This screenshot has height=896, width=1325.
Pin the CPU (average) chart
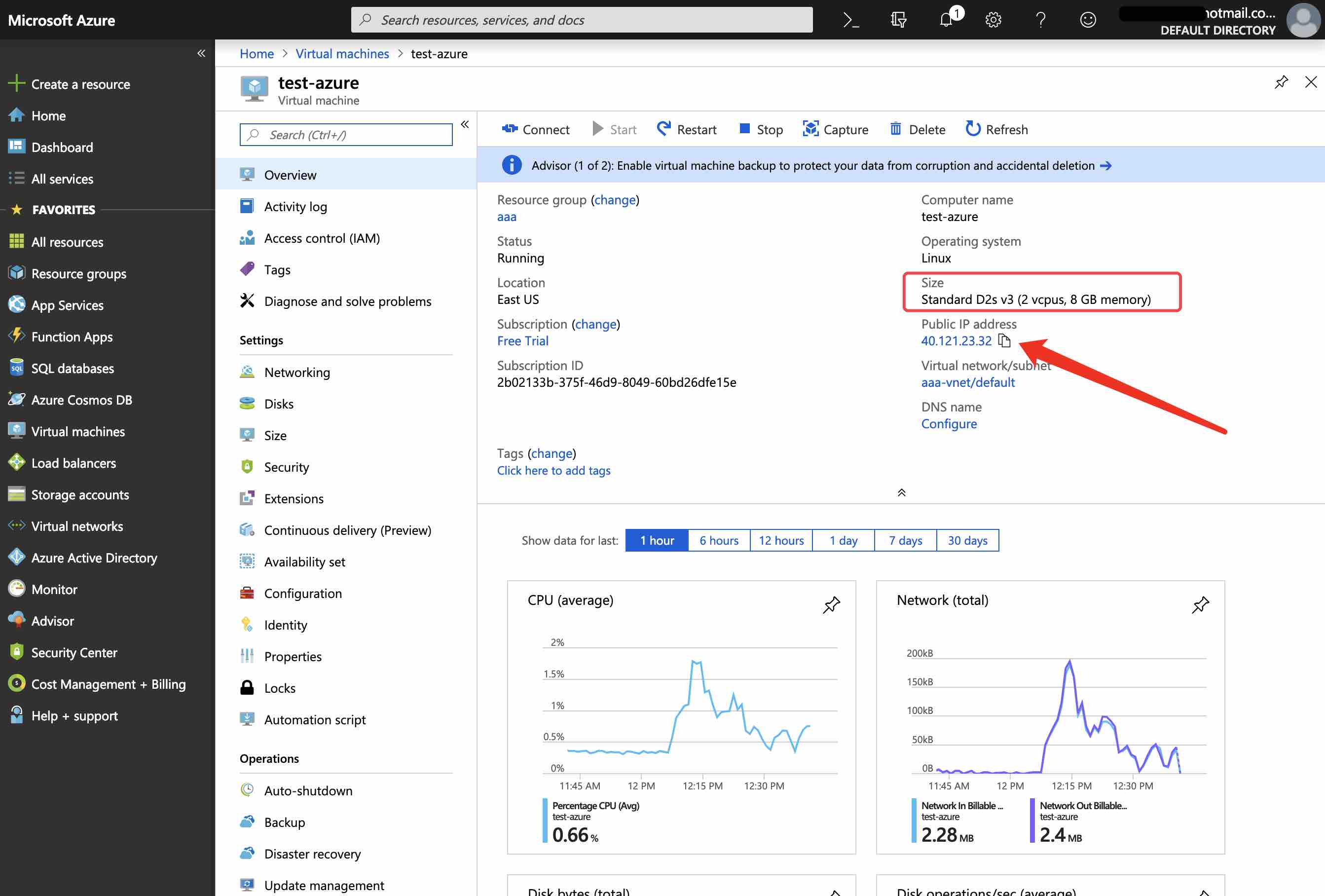pyautogui.click(x=831, y=604)
